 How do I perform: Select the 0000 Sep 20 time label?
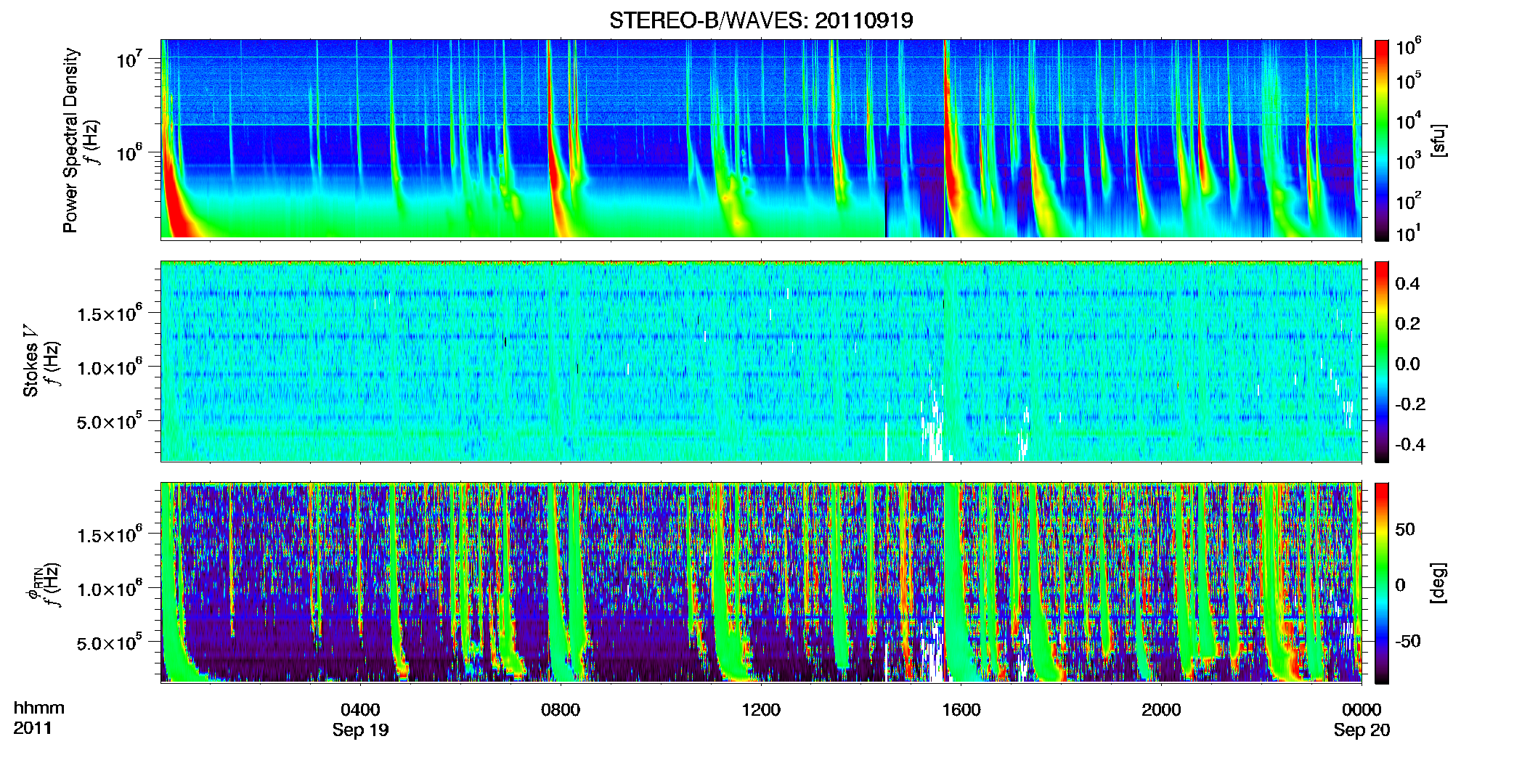(x=1362, y=719)
